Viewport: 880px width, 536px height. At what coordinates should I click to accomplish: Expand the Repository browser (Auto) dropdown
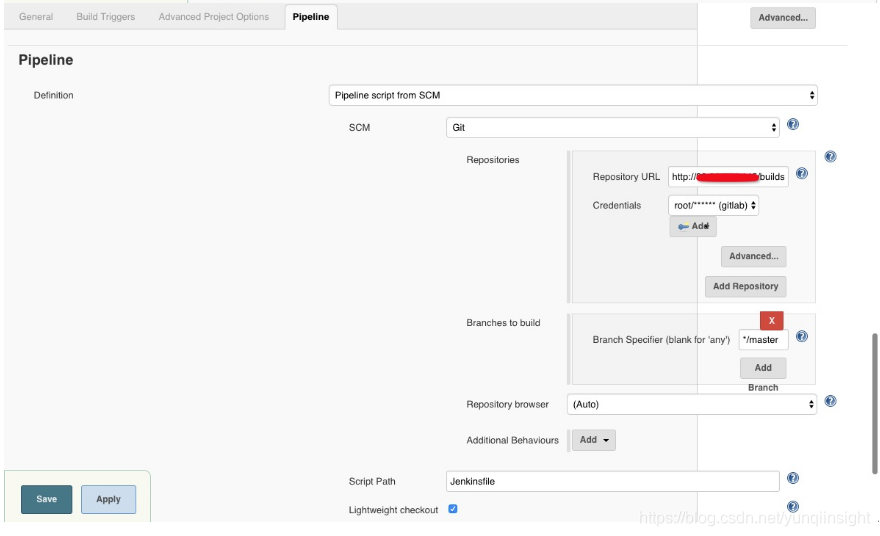(x=692, y=405)
